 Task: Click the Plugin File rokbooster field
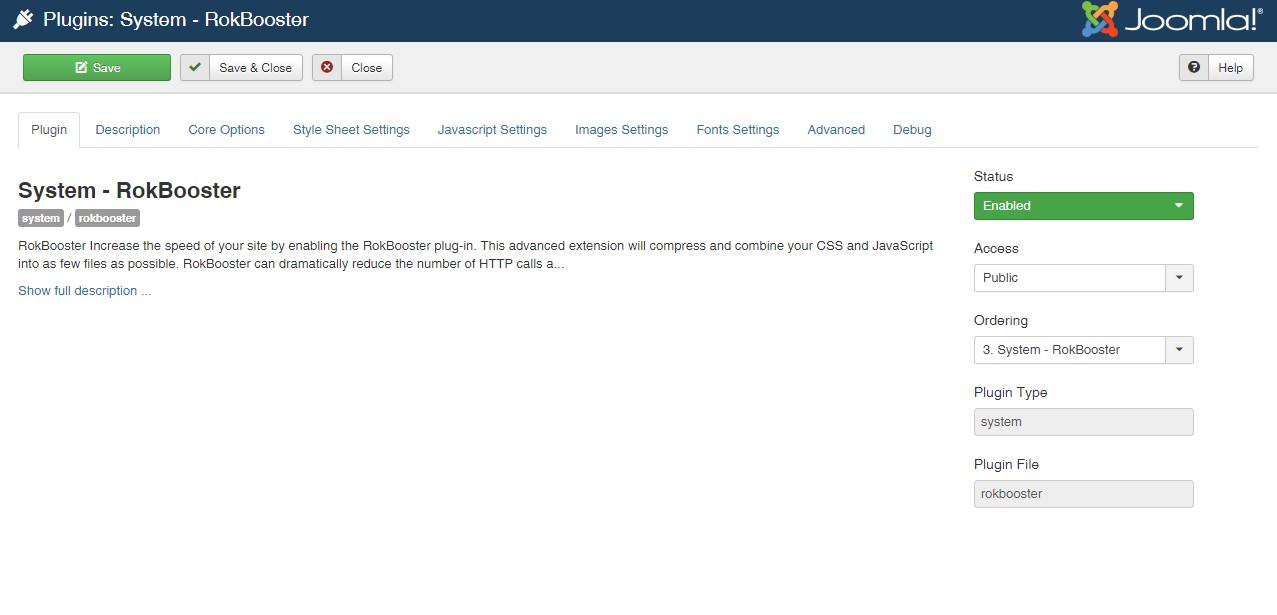coord(1083,493)
